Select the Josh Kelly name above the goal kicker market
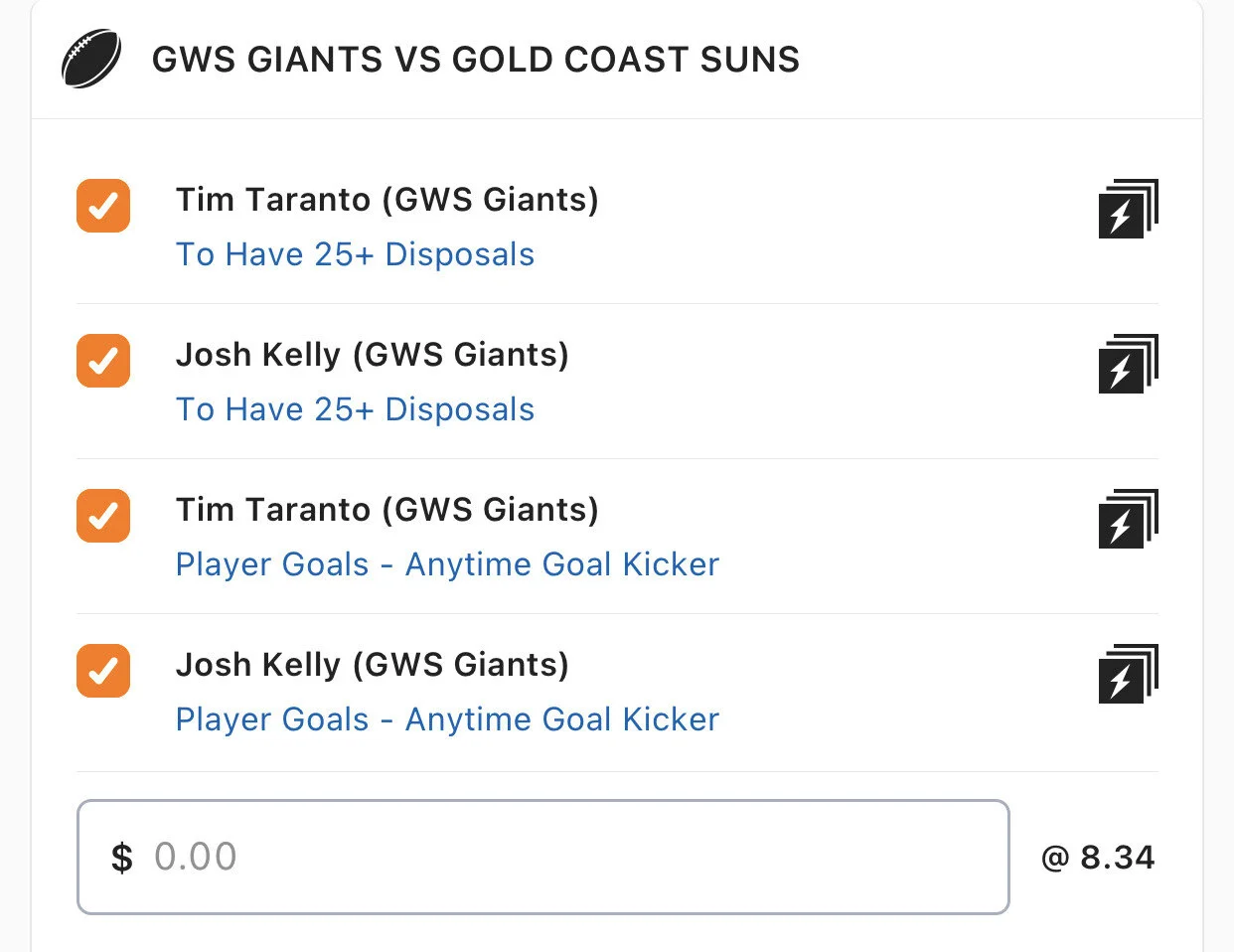Image resolution: width=1234 pixels, height=952 pixels. 372,665
